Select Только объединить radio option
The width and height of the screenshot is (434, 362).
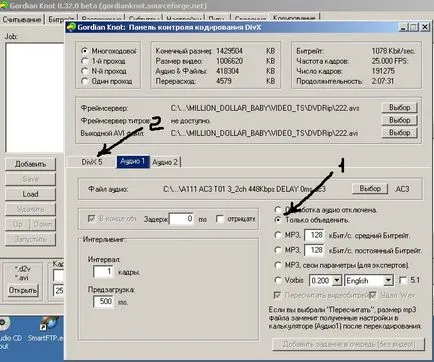coord(277,220)
